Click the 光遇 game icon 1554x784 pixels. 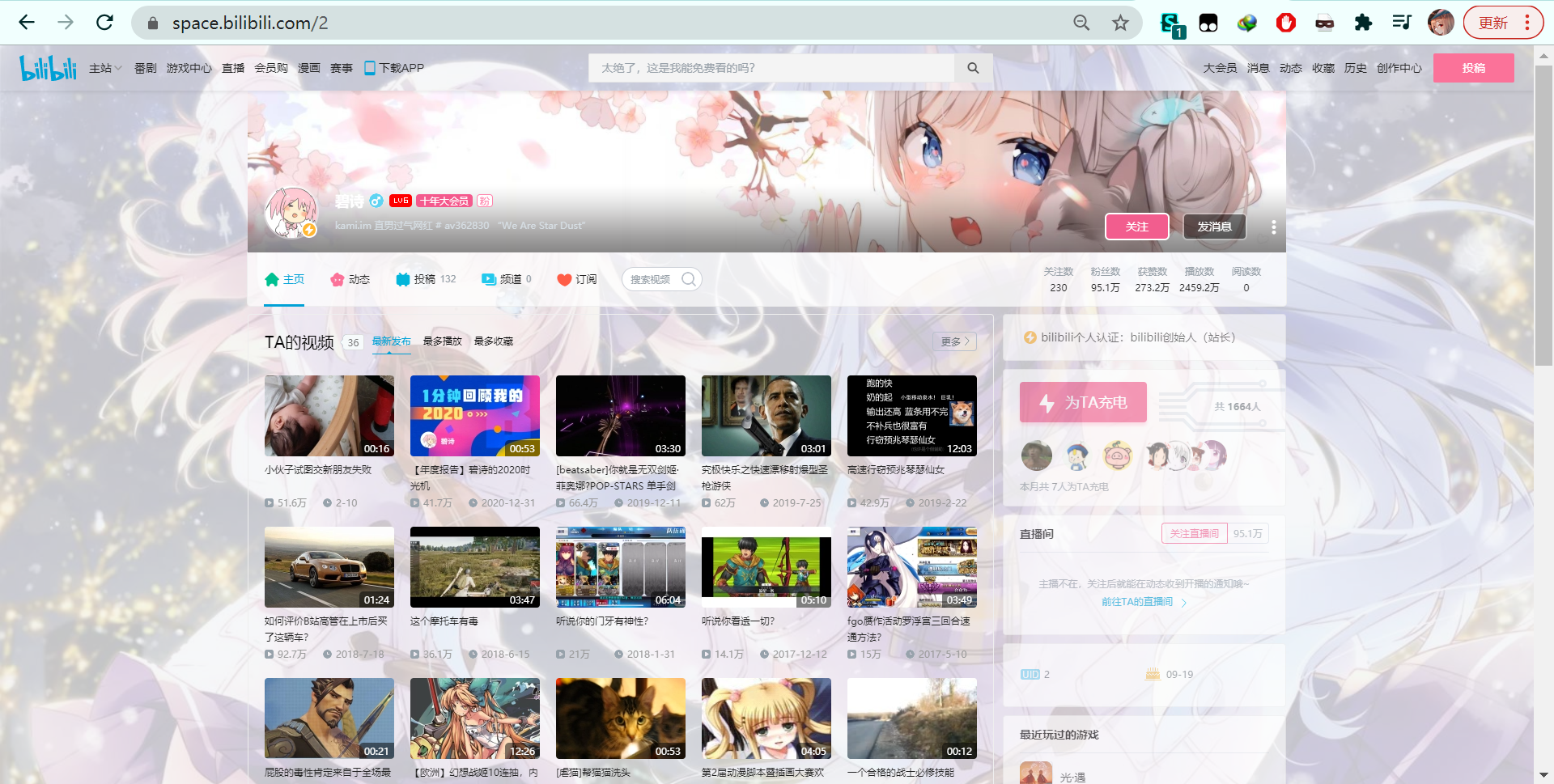click(x=1036, y=773)
